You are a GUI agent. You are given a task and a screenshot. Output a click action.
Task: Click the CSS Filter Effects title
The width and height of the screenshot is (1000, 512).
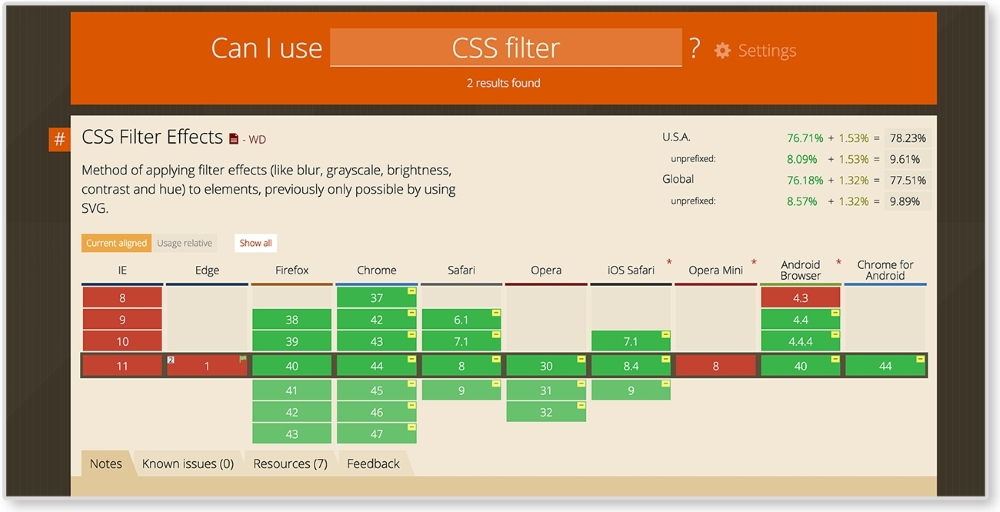click(152, 137)
